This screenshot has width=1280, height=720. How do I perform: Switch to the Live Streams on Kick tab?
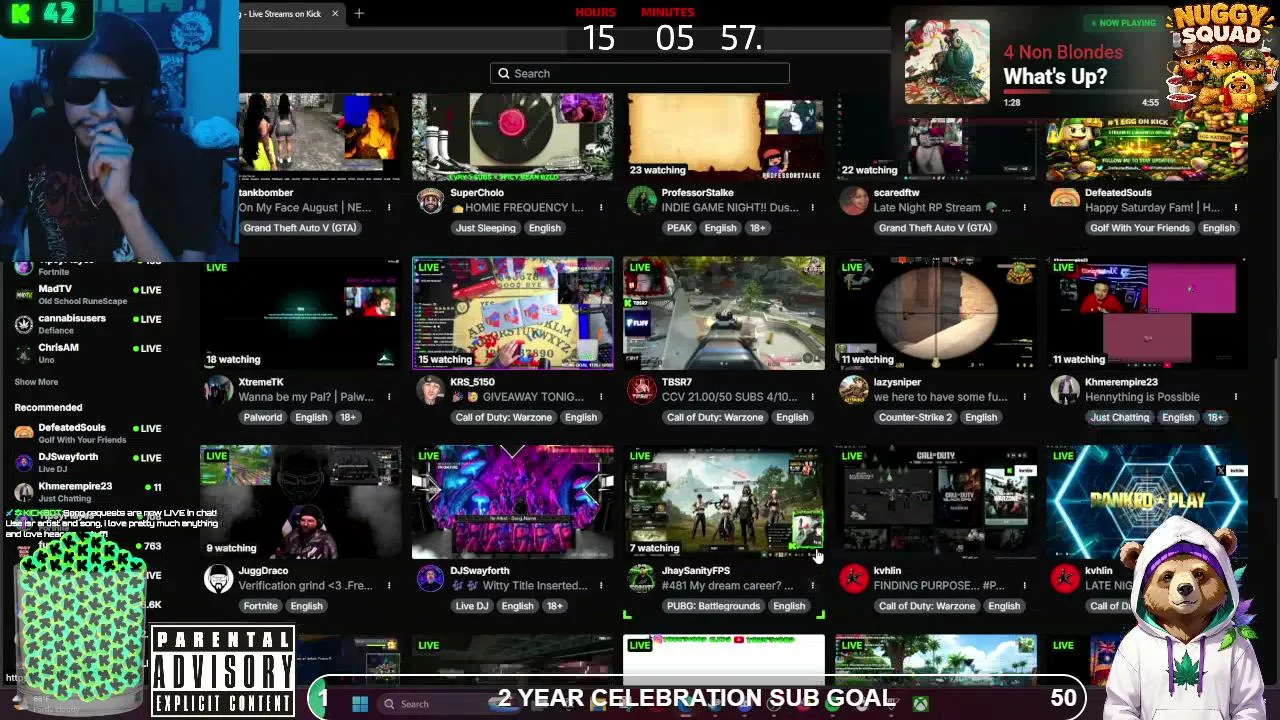(x=283, y=13)
